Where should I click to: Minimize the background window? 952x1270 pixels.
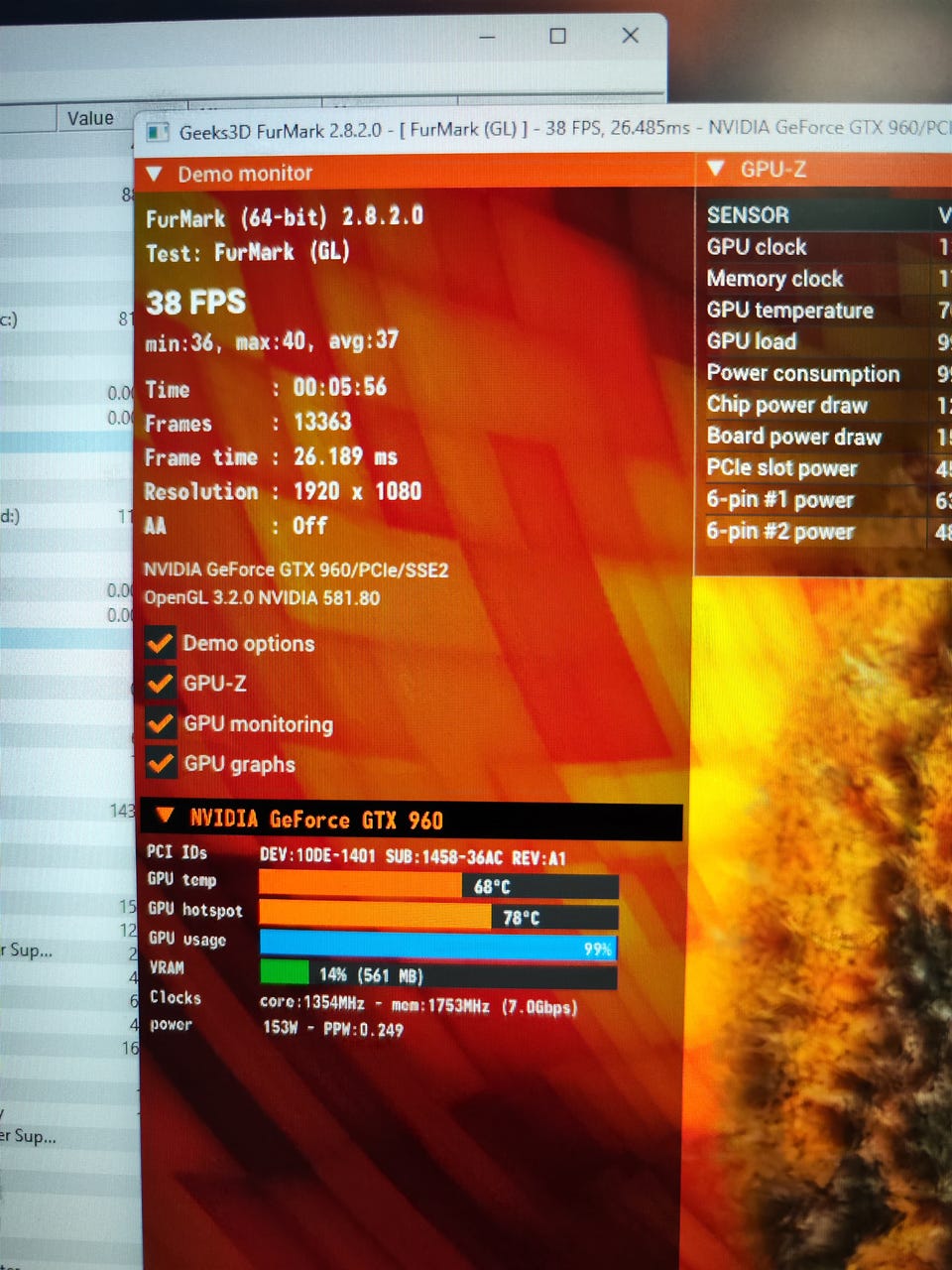coord(487,36)
